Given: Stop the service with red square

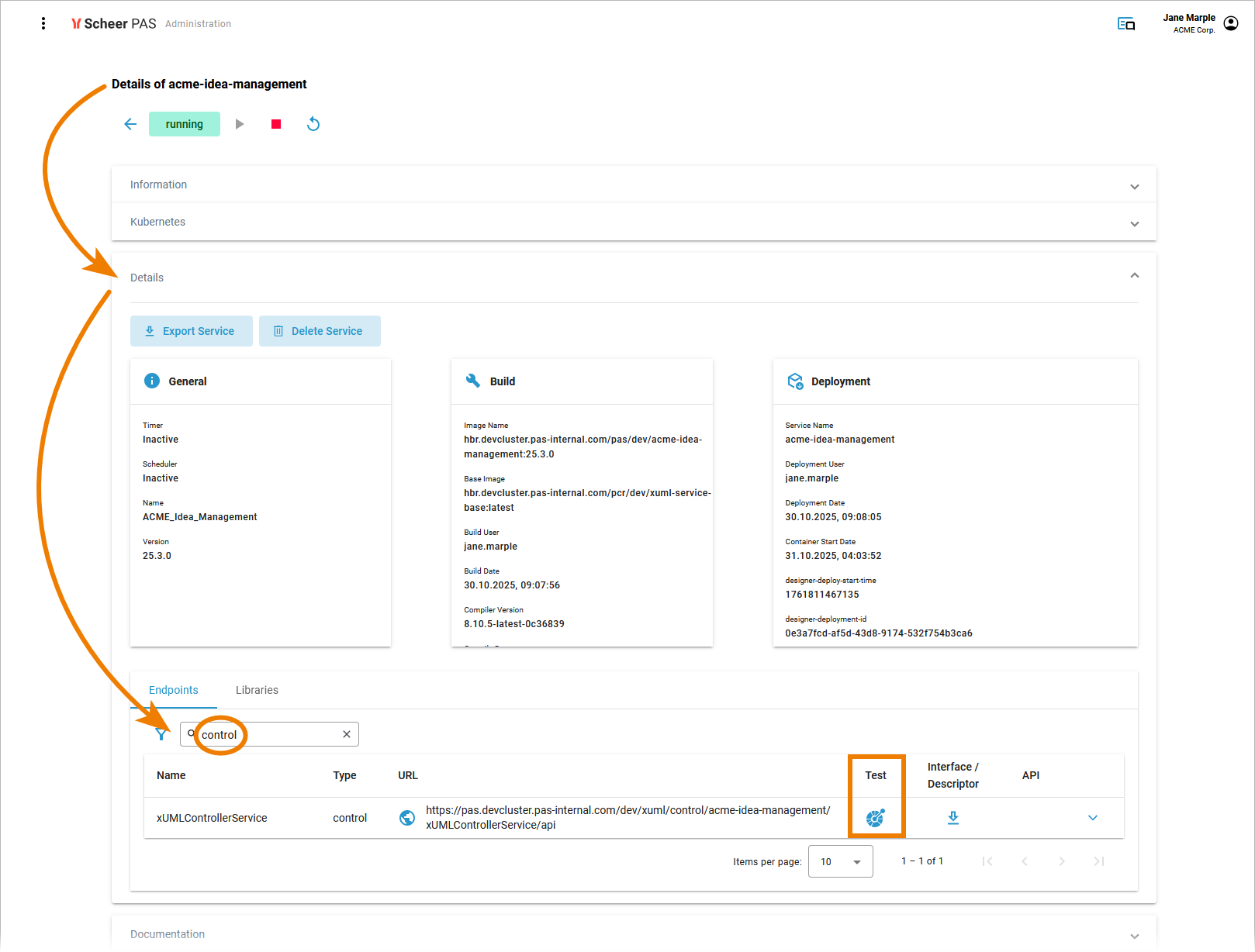Looking at the screenshot, I should coord(276,124).
